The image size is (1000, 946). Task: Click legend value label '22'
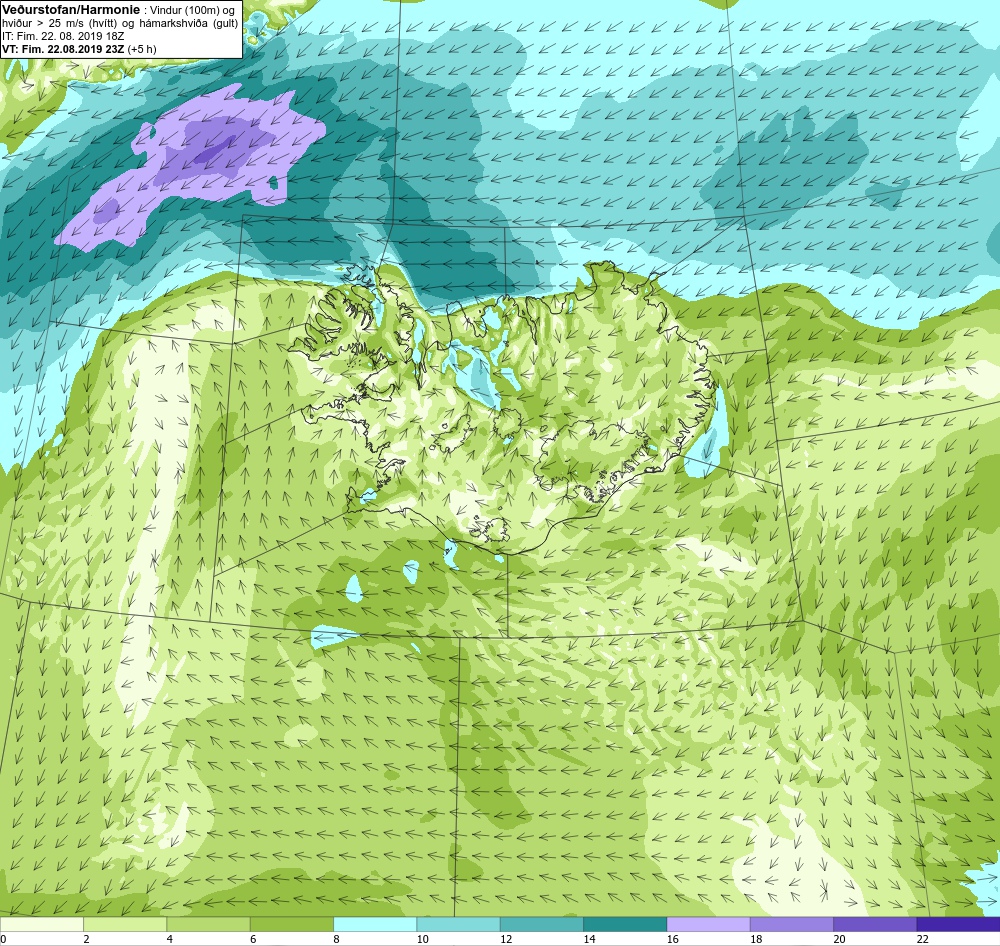point(923,939)
